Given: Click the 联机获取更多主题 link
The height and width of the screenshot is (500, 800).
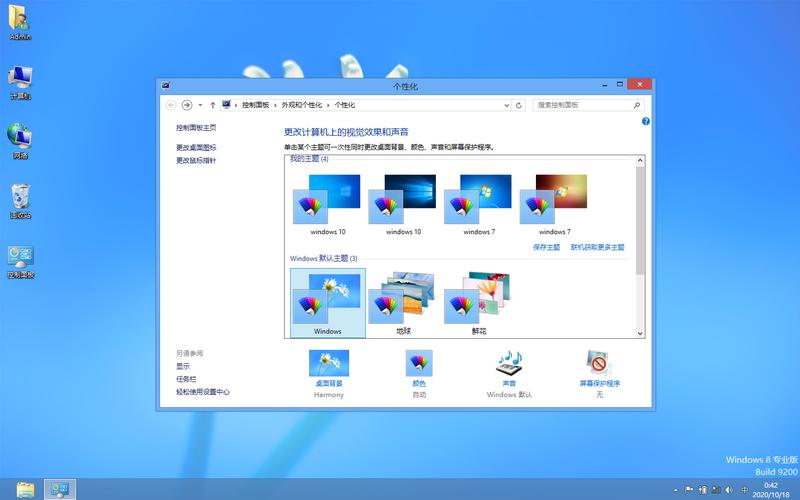Looking at the screenshot, I should pyautogui.click(x=597, y=247).
